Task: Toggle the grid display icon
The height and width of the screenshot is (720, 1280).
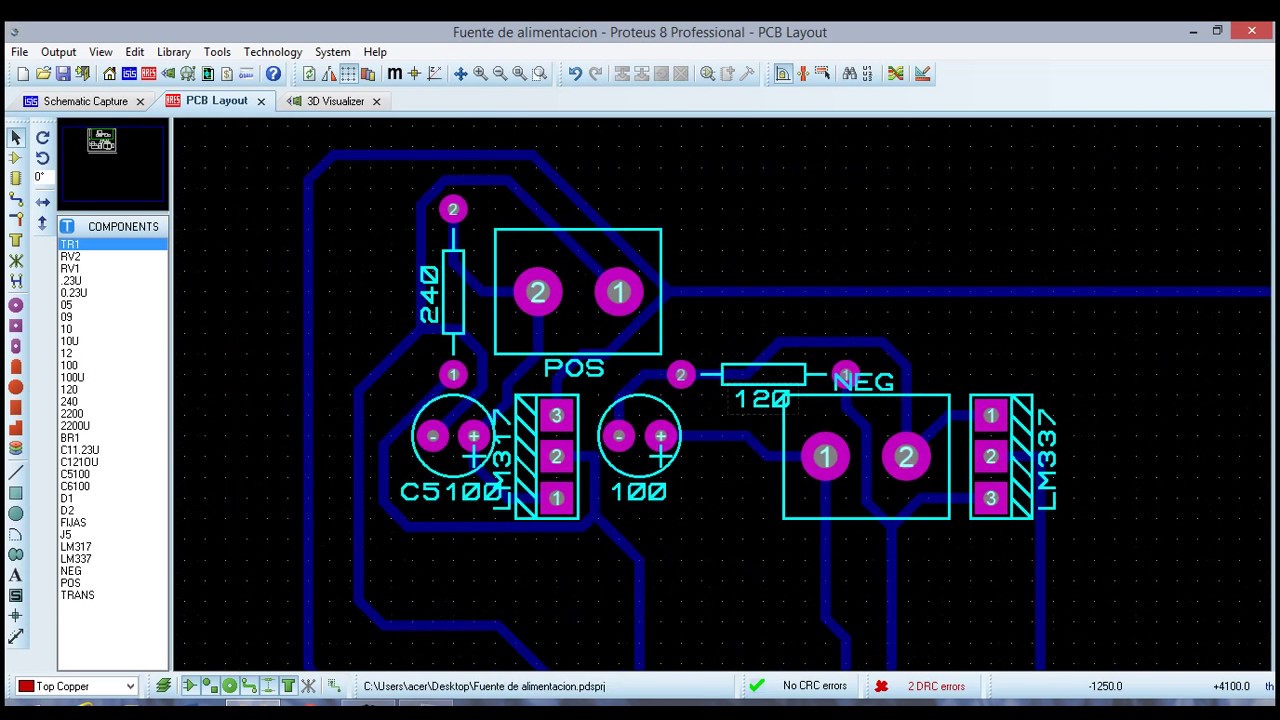Action: click(348, 74)
